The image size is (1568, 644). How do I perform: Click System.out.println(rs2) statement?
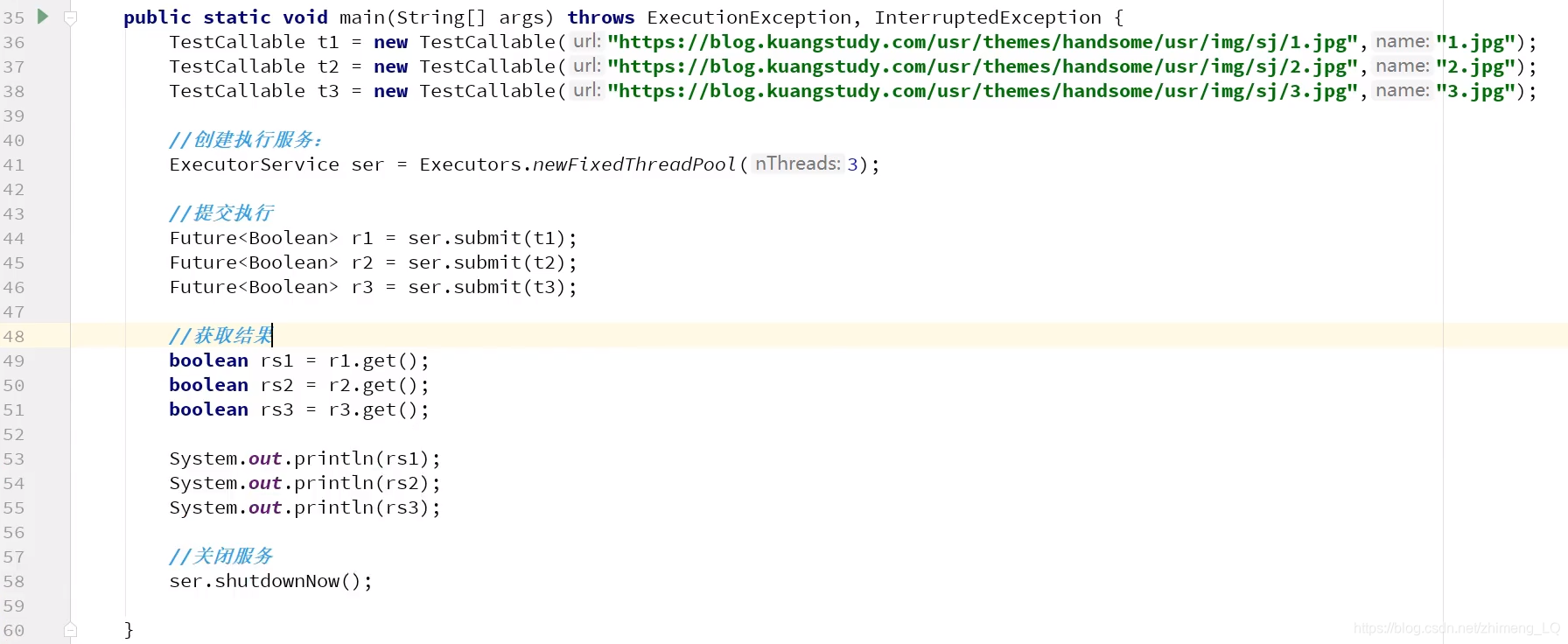pyautogui.click(x=304, y=483)
